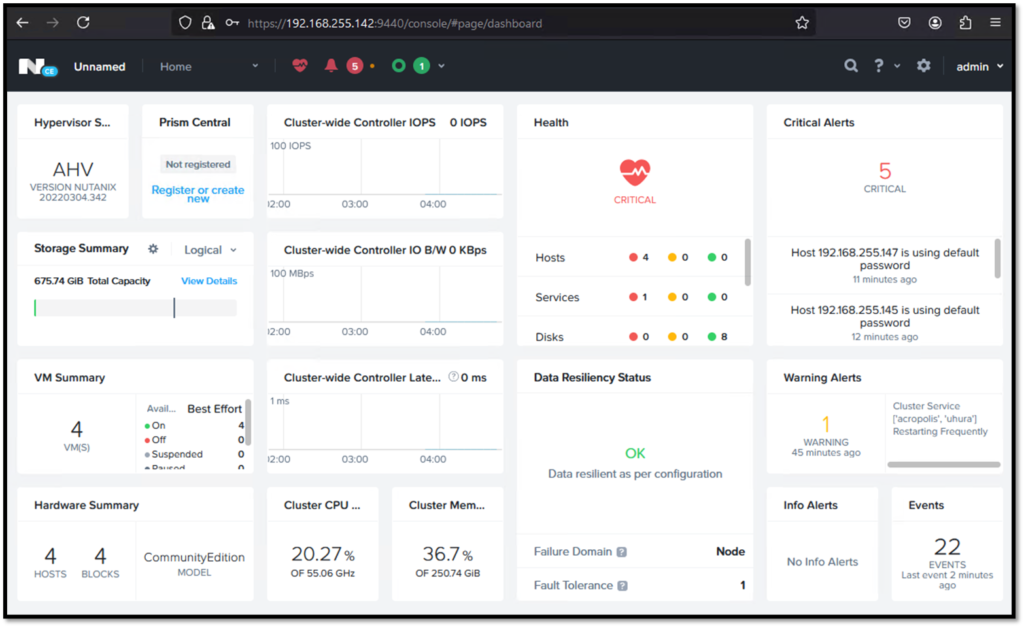The image size is (1024, 627).
Task: Expand the help menu chevron
Action: [897, 66]
